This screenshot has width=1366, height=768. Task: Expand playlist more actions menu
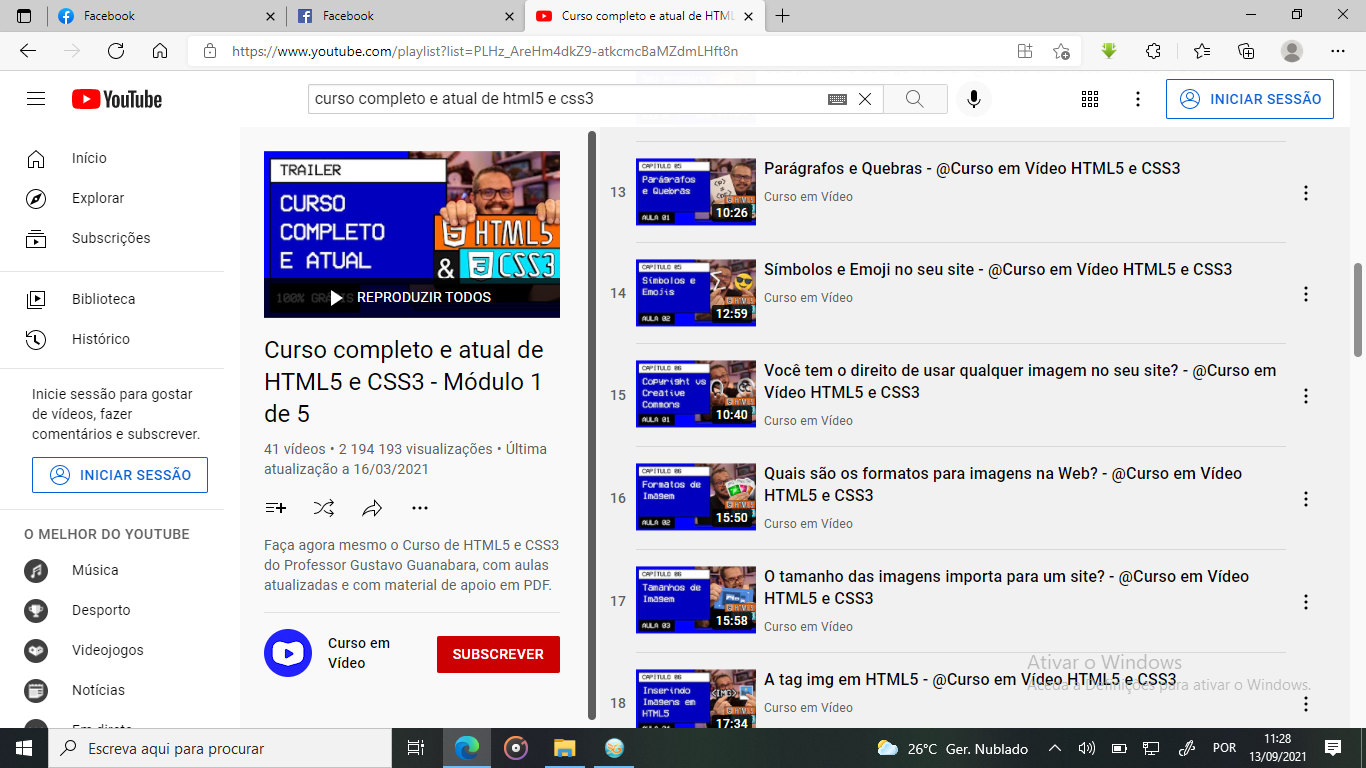point(420,508)
